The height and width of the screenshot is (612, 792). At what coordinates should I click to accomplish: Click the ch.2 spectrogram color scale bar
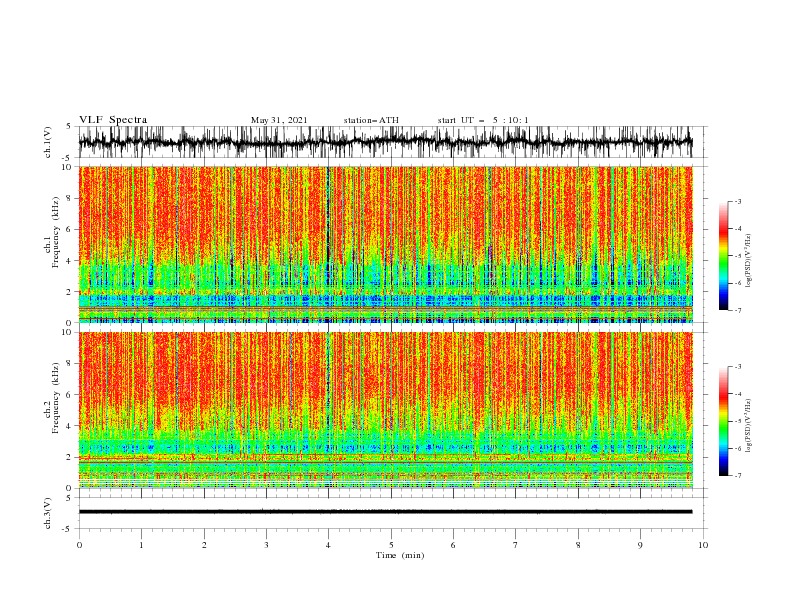click(x=724, y=421)
